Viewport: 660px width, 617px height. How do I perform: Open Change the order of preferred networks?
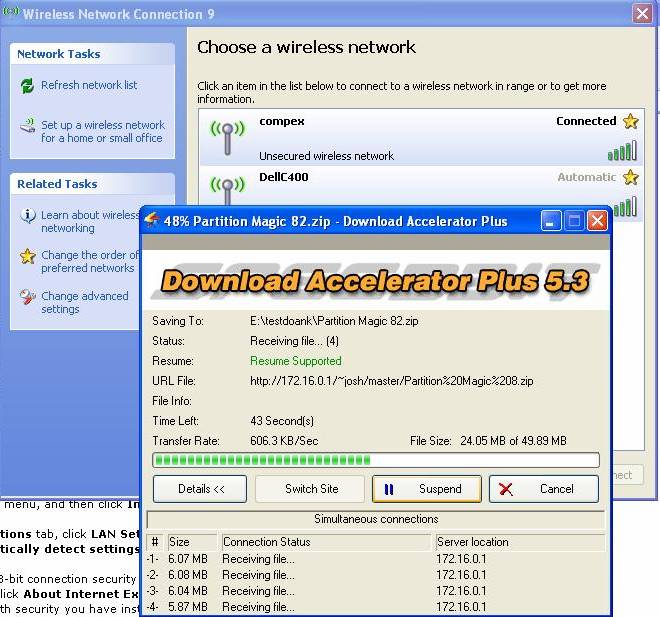90,262
